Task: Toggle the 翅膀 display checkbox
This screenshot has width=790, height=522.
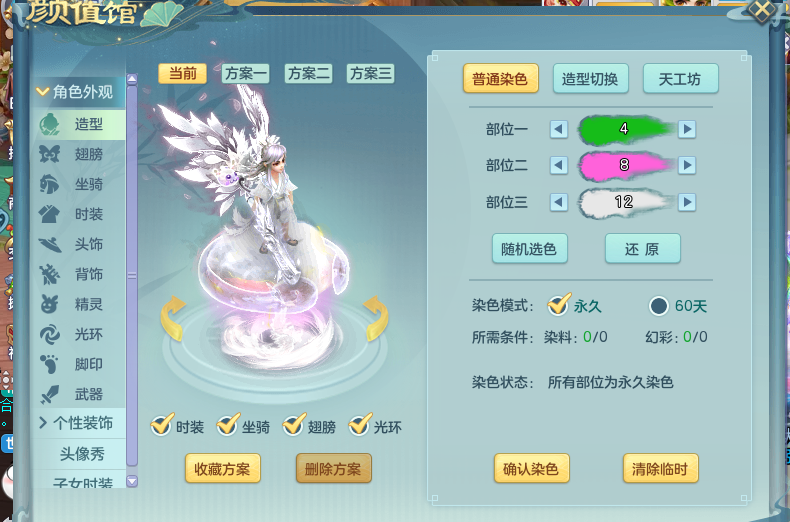Action: [293, 426]
